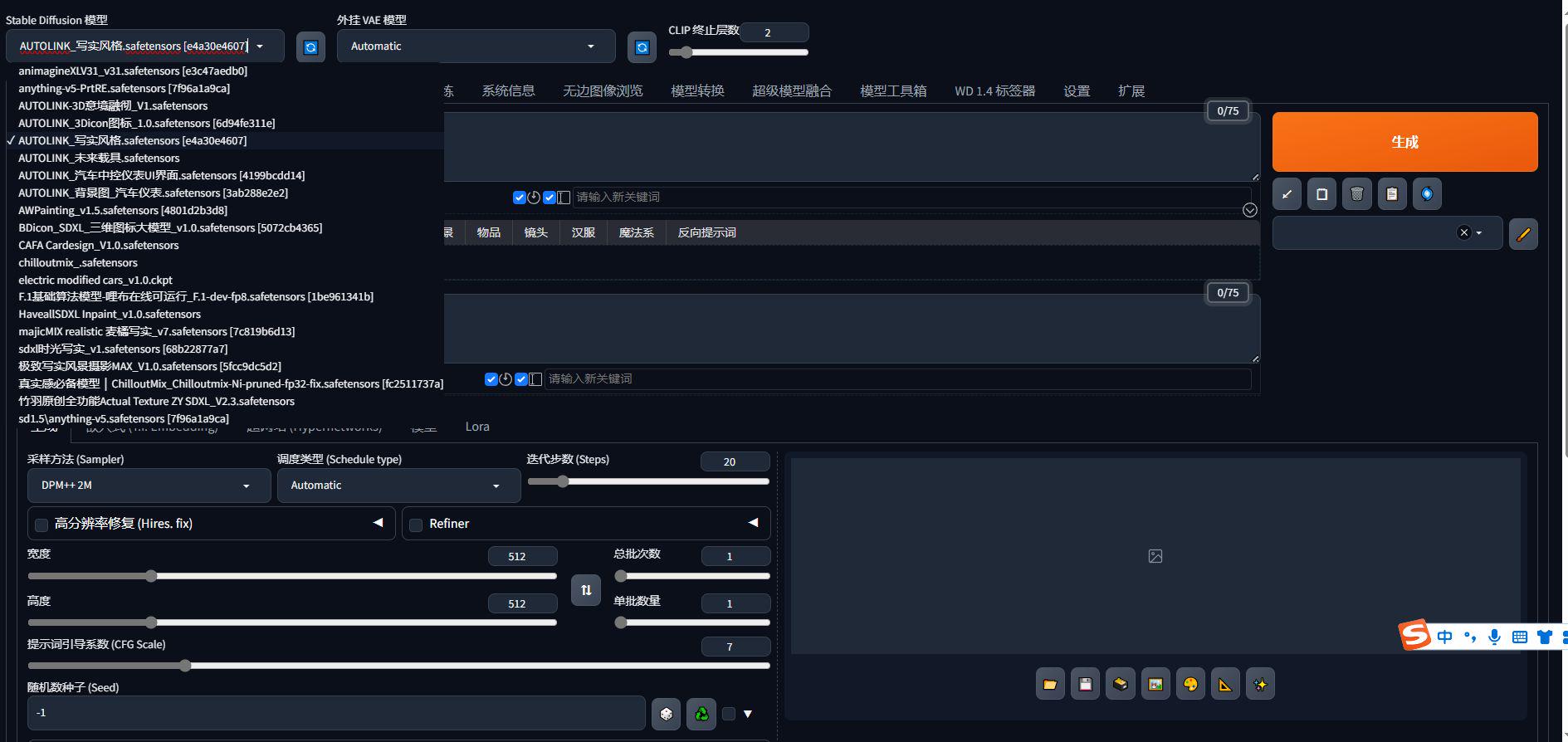Toggle Sogou Chinese mode 中 indicator
The height and width of the screenshot is (742, 1568).
coord(1445,637)
